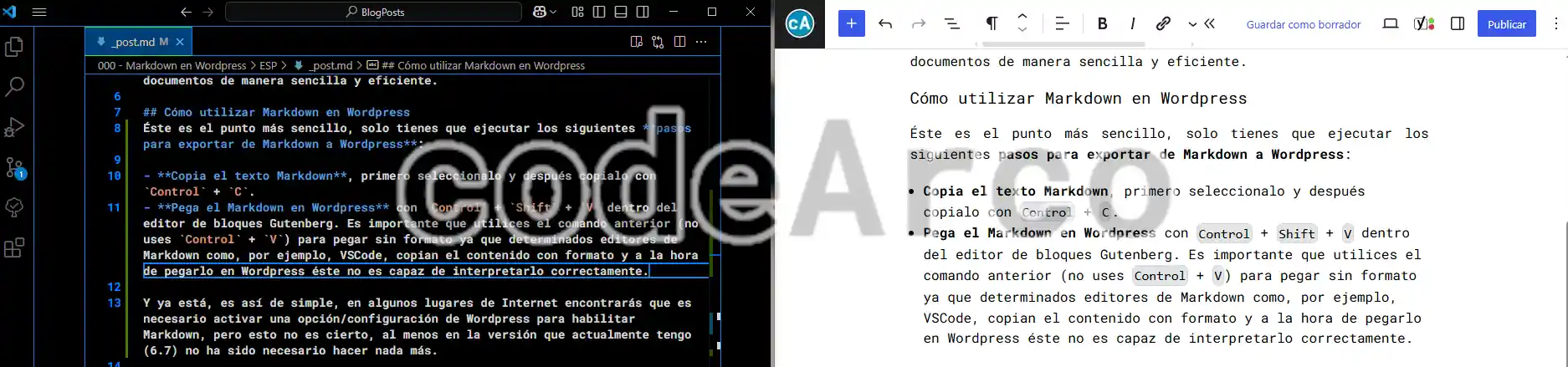Click the BlogPosts command center search box
The width and height of the screenshot is (1568, 367).
click(373, 12)
